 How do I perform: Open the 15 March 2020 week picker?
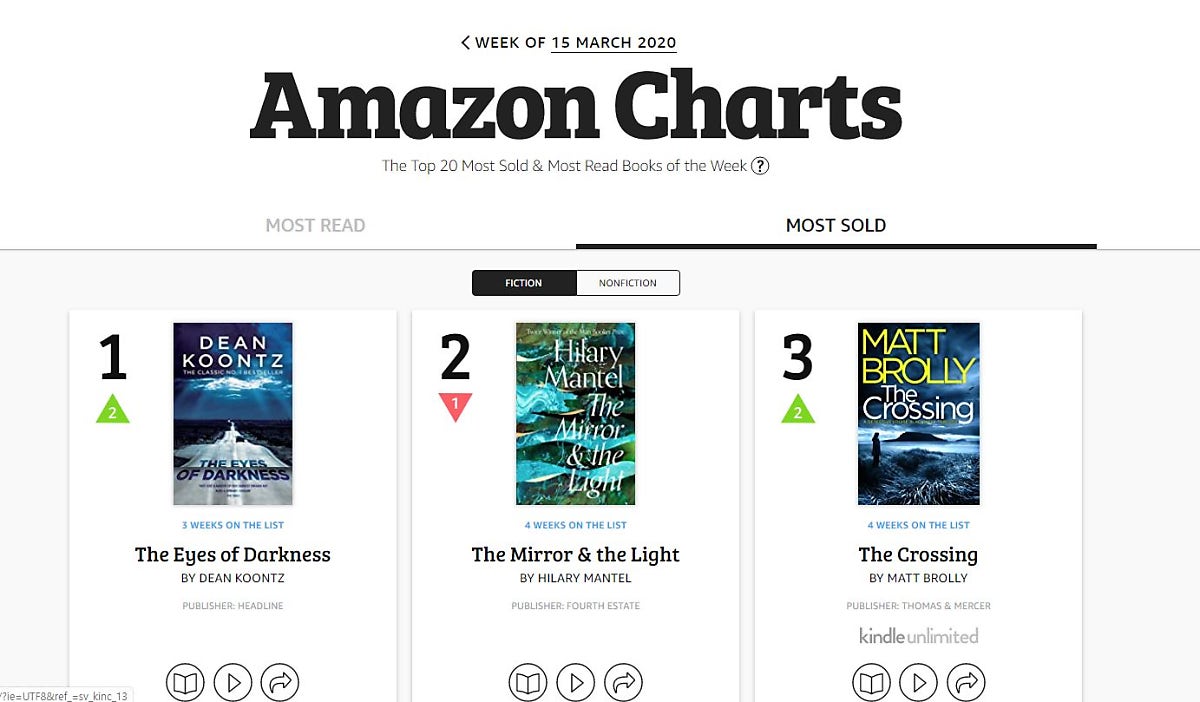click(613, 43)
